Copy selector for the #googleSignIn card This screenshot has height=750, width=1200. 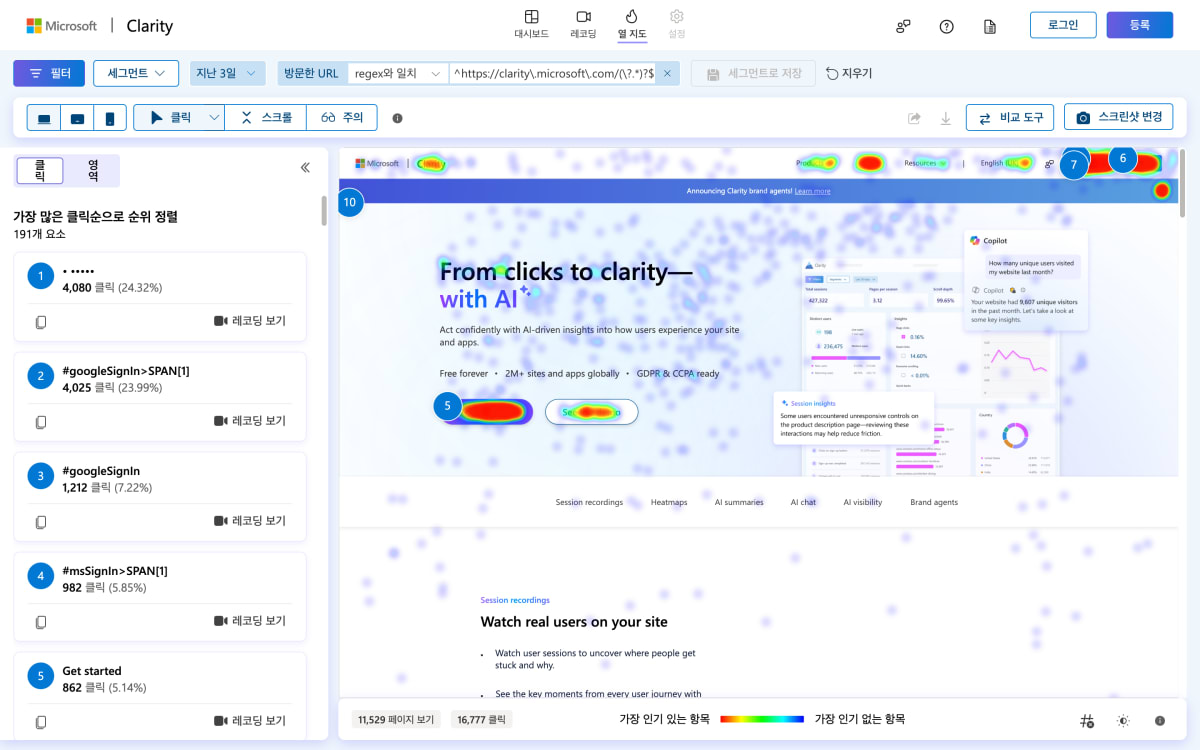[41, 521]
